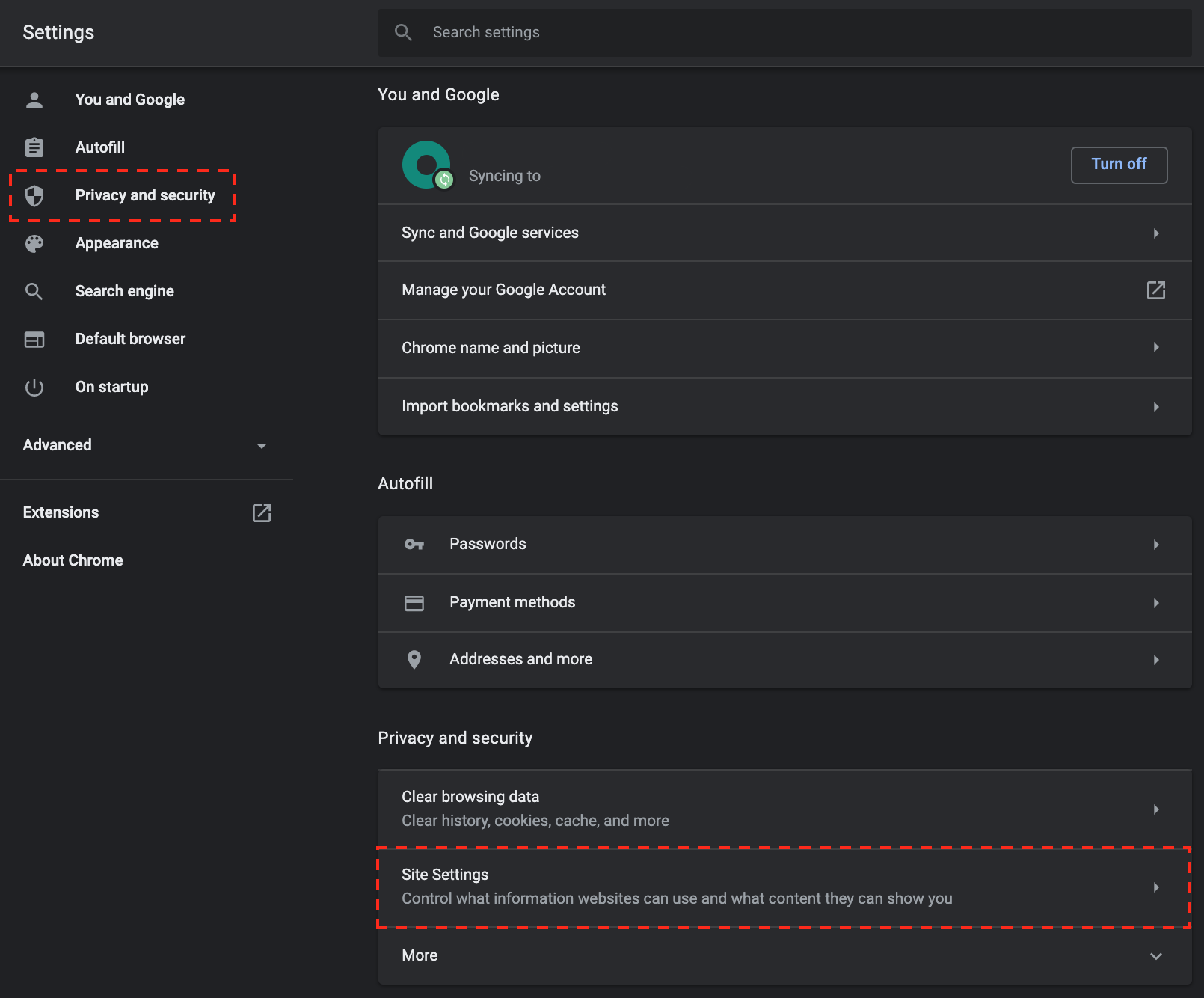Click the Syncing to text
Screen dimensions: 1204x998
pos(505,176)
